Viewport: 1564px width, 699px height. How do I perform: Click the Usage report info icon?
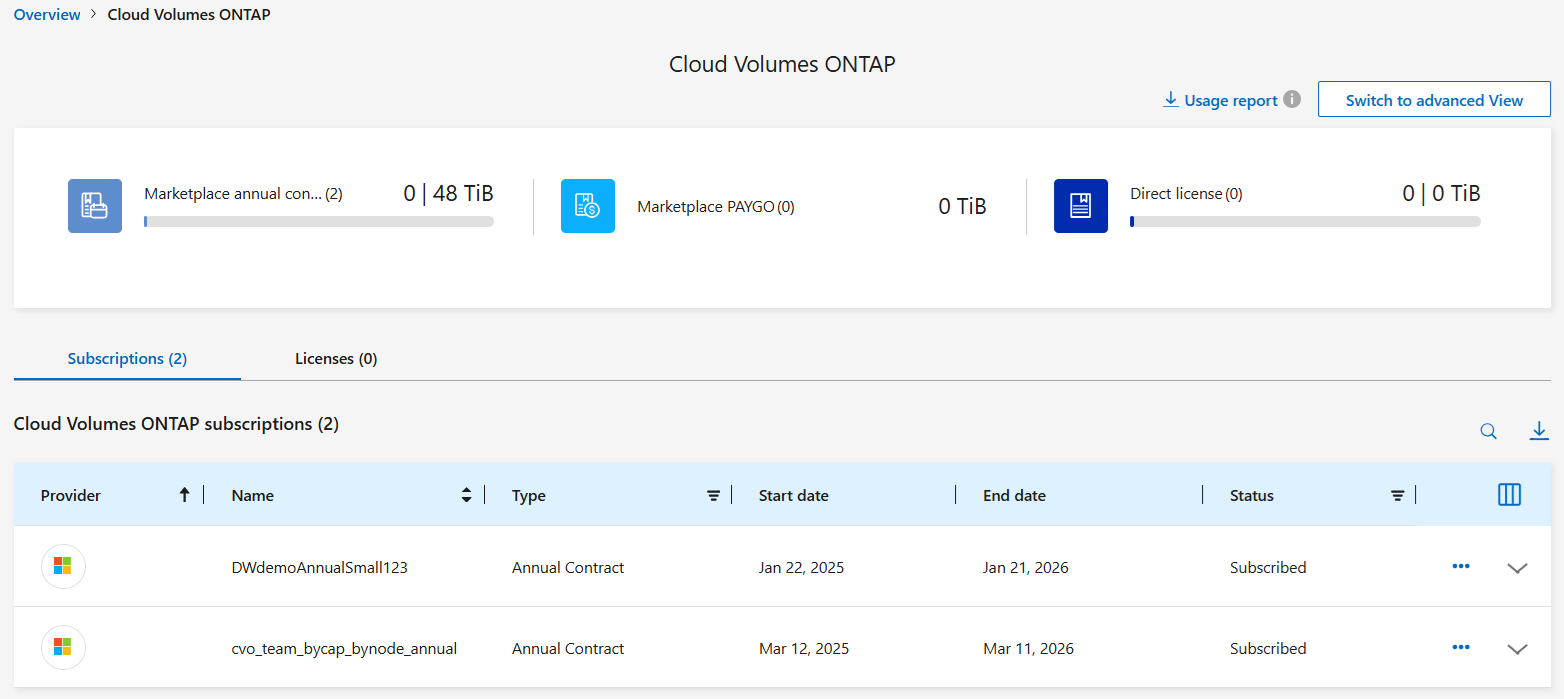(x=1292, y=100)
